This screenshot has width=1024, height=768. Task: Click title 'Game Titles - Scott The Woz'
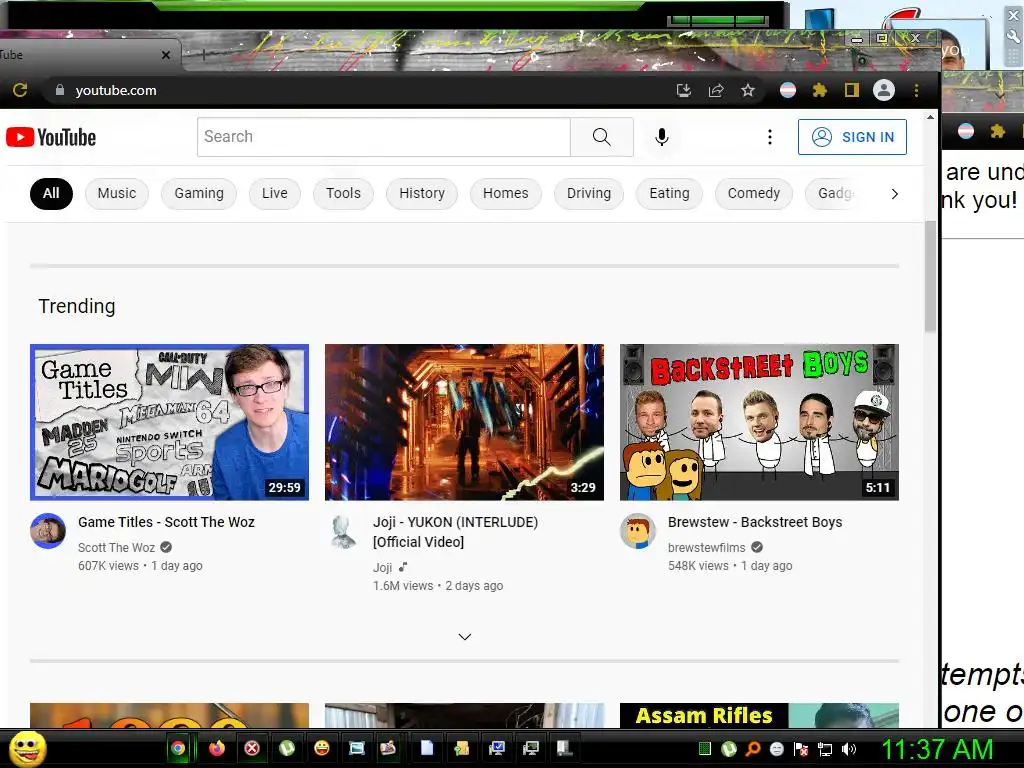[167, 522]
